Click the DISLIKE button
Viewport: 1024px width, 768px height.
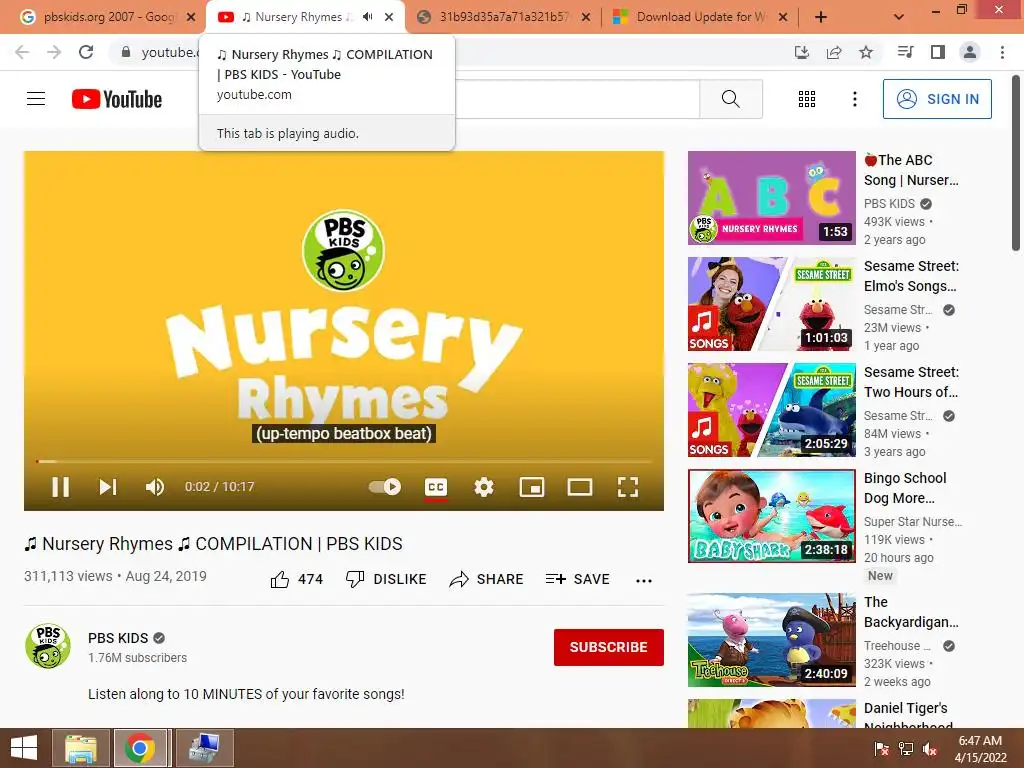386,579
